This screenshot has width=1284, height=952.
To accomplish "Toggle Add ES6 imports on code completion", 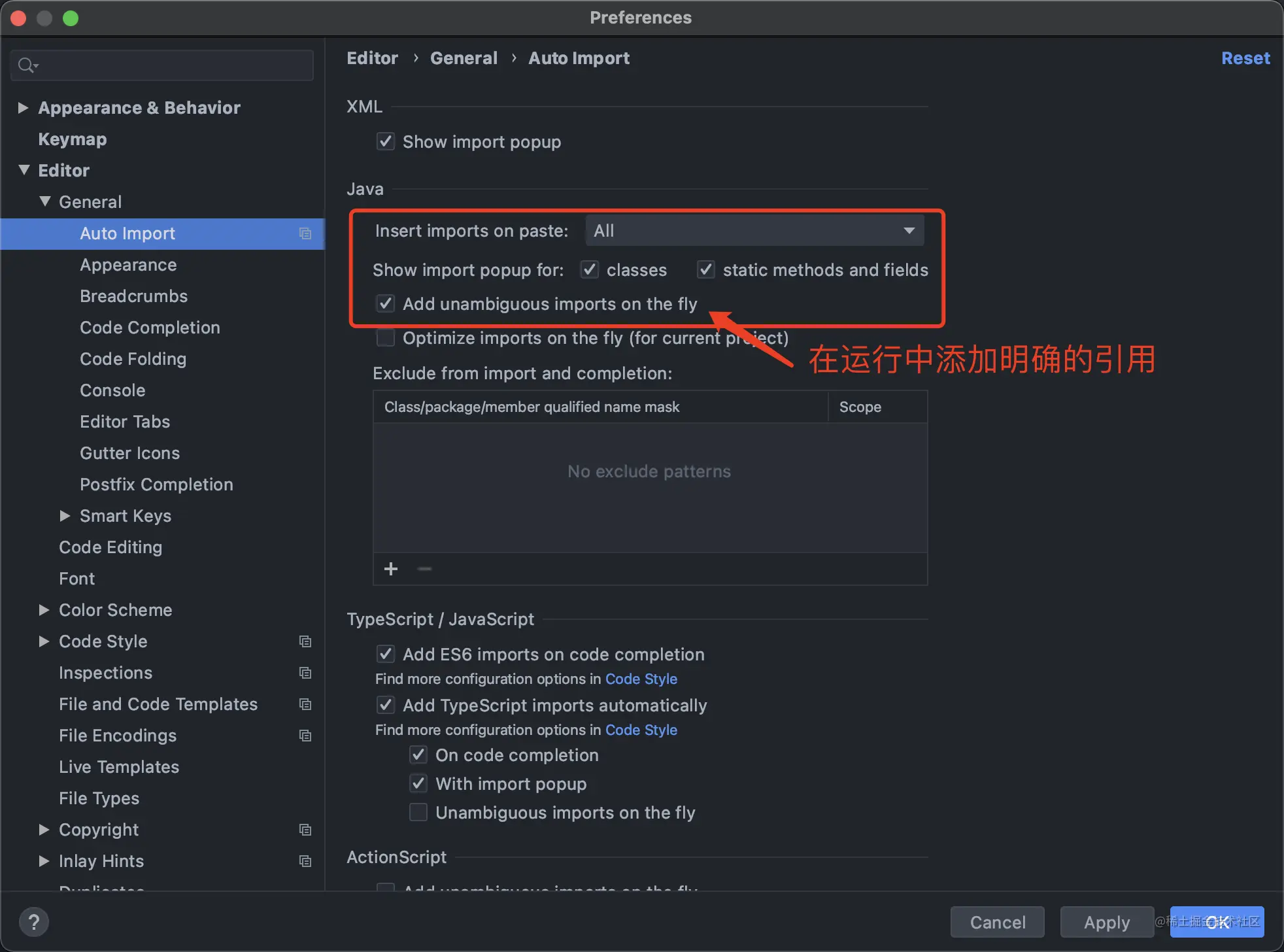I will 386,654.
